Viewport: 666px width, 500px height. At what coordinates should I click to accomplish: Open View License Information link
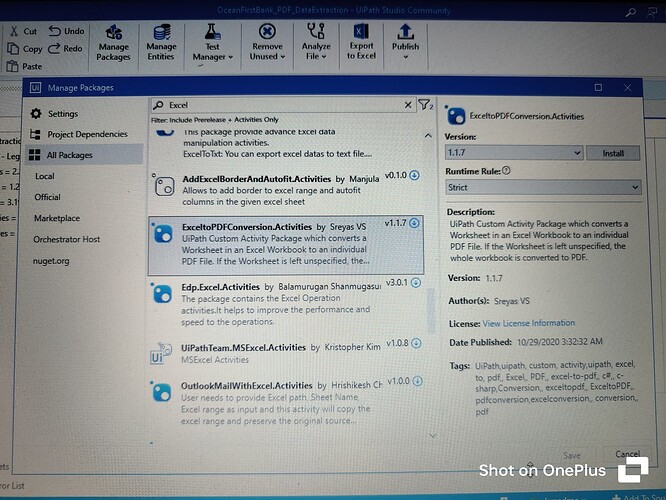(528, 323)
